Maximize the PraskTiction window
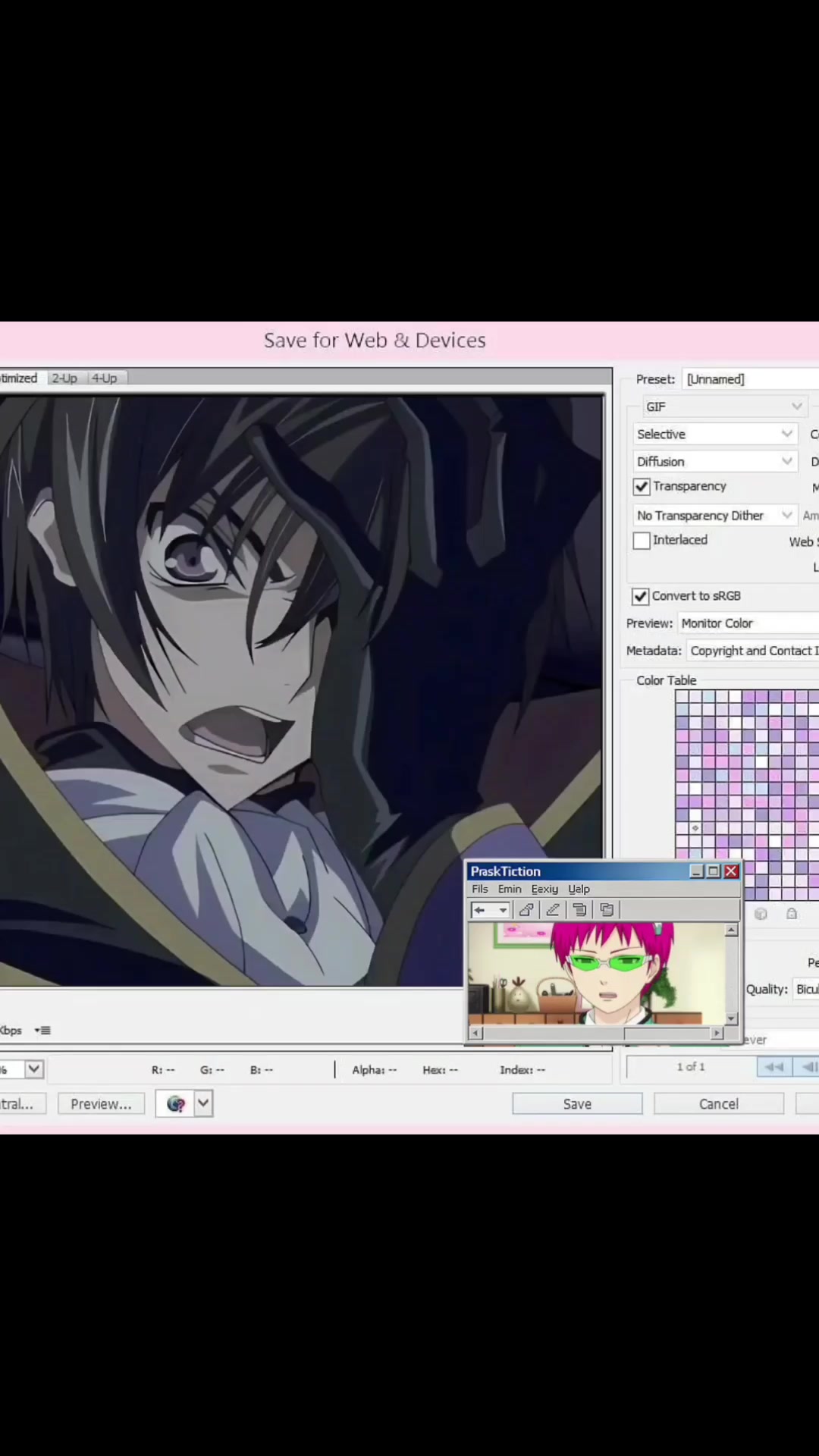The image size is (819, 1456). tap(714, 871)
